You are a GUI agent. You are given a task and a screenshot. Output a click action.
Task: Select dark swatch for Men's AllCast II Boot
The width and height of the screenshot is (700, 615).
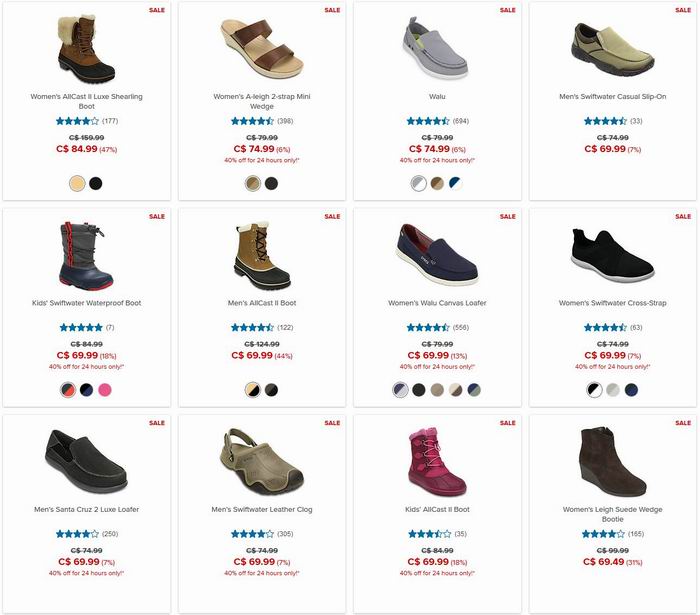(x=271, y=390)
